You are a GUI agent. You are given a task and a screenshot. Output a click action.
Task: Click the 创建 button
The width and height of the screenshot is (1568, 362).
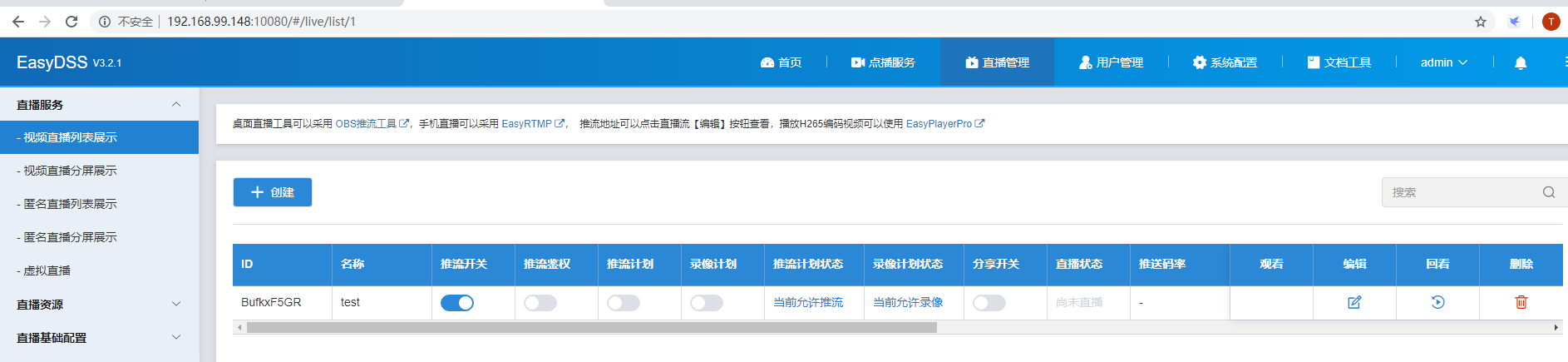tap(273, 192)
